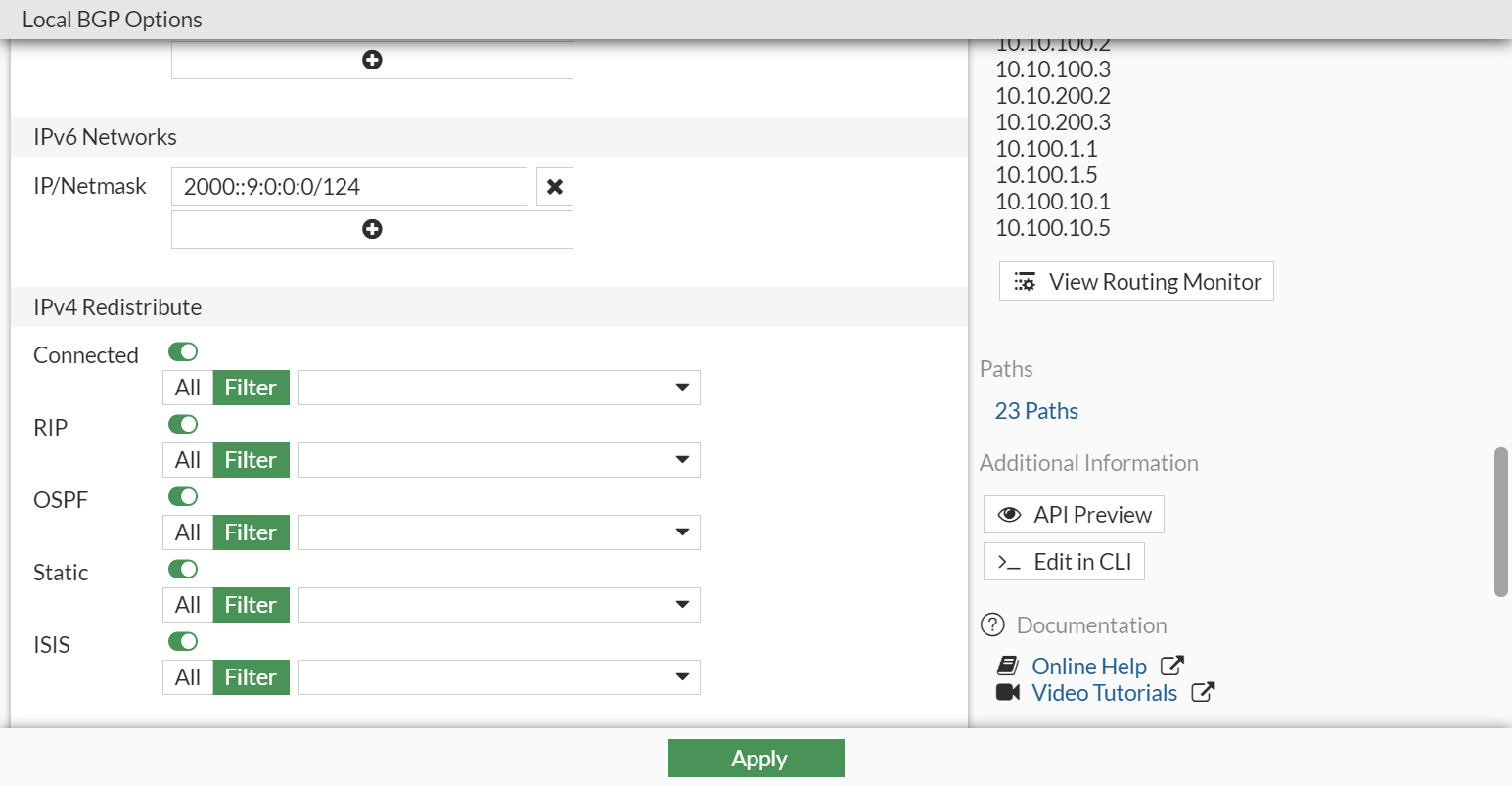Click the eye icon beside API Preview
The width and height of the screenshot is (1512, 786).
(x=1012, y=514)
